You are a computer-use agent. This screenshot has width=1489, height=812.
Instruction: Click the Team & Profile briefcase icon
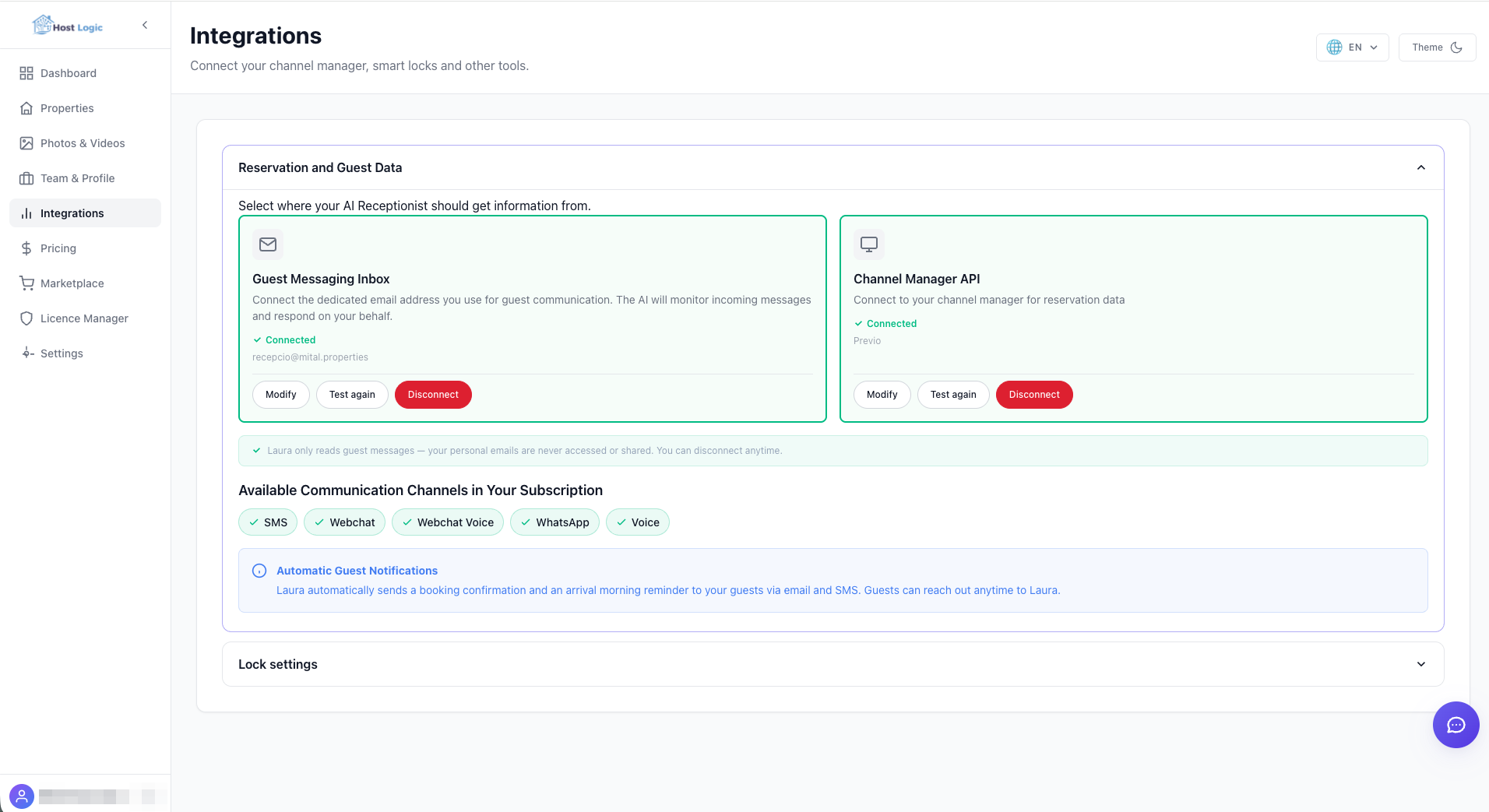click(x=26, y=178)
